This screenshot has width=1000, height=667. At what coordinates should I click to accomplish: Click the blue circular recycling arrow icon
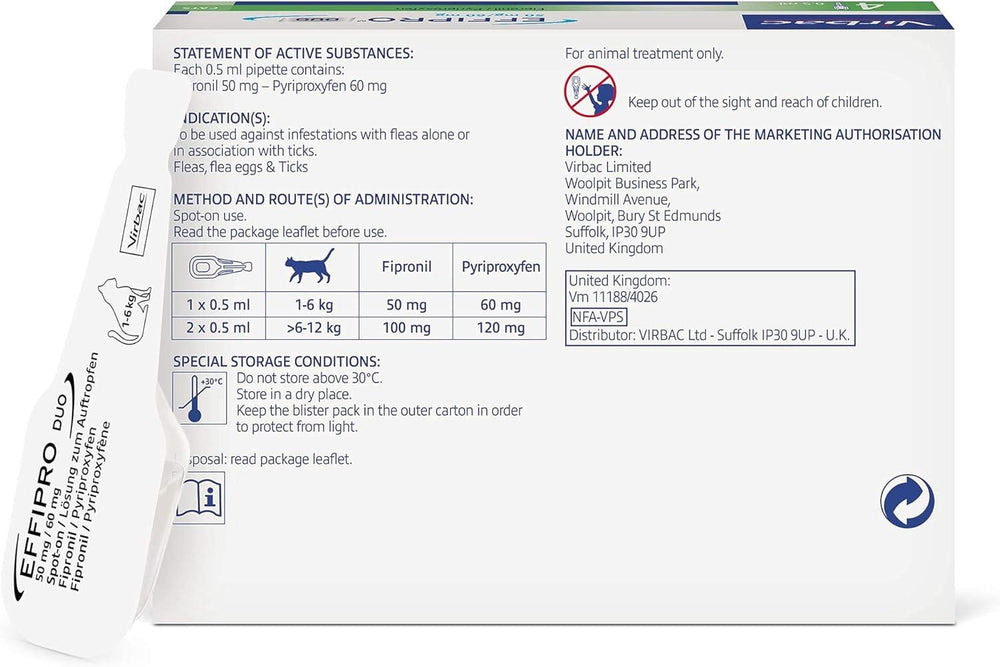click(906, 501)
